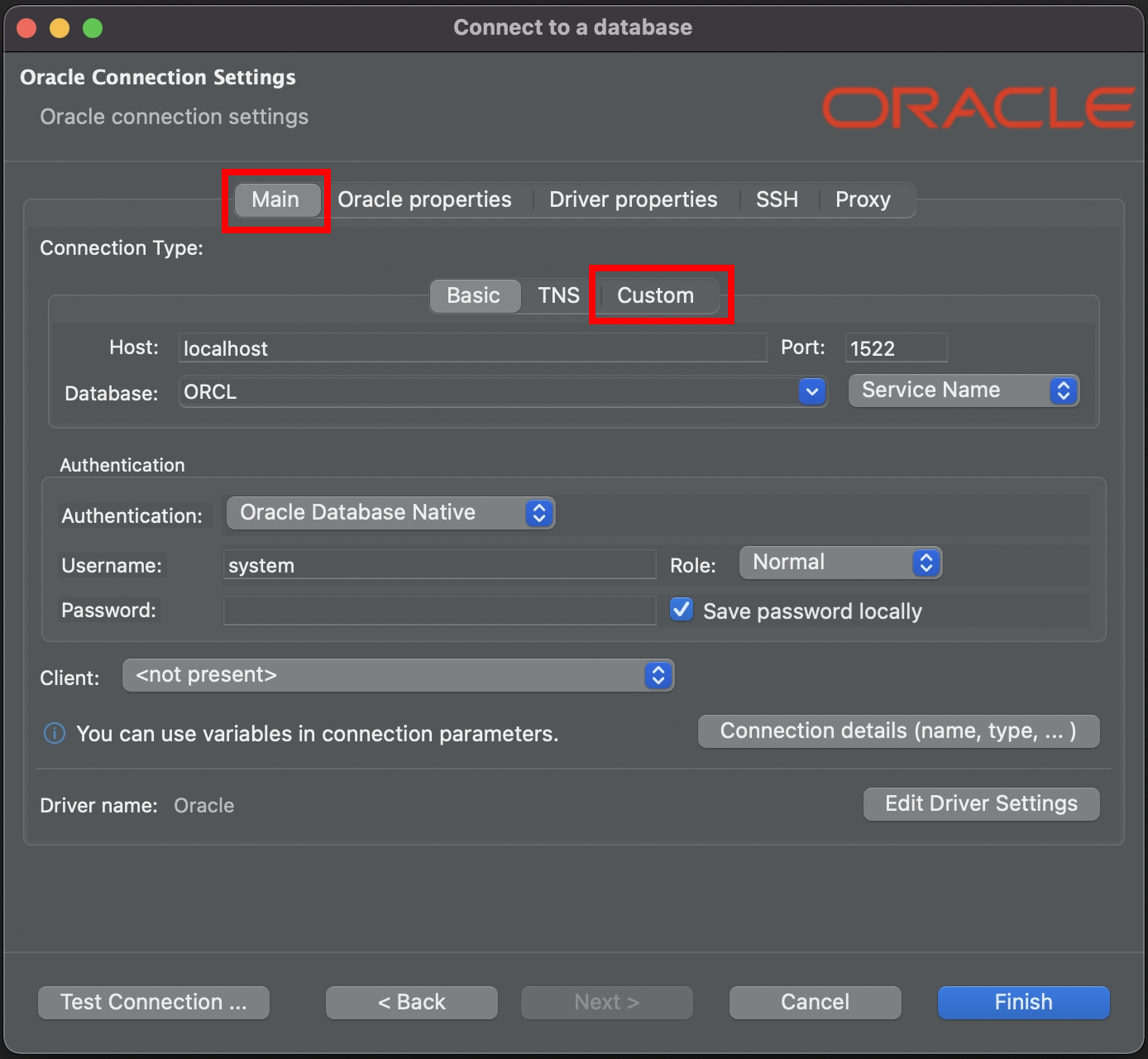Click the Oracle driver name text
Viewport: 1148px width, 1059px height.
[x=204, y=806]
